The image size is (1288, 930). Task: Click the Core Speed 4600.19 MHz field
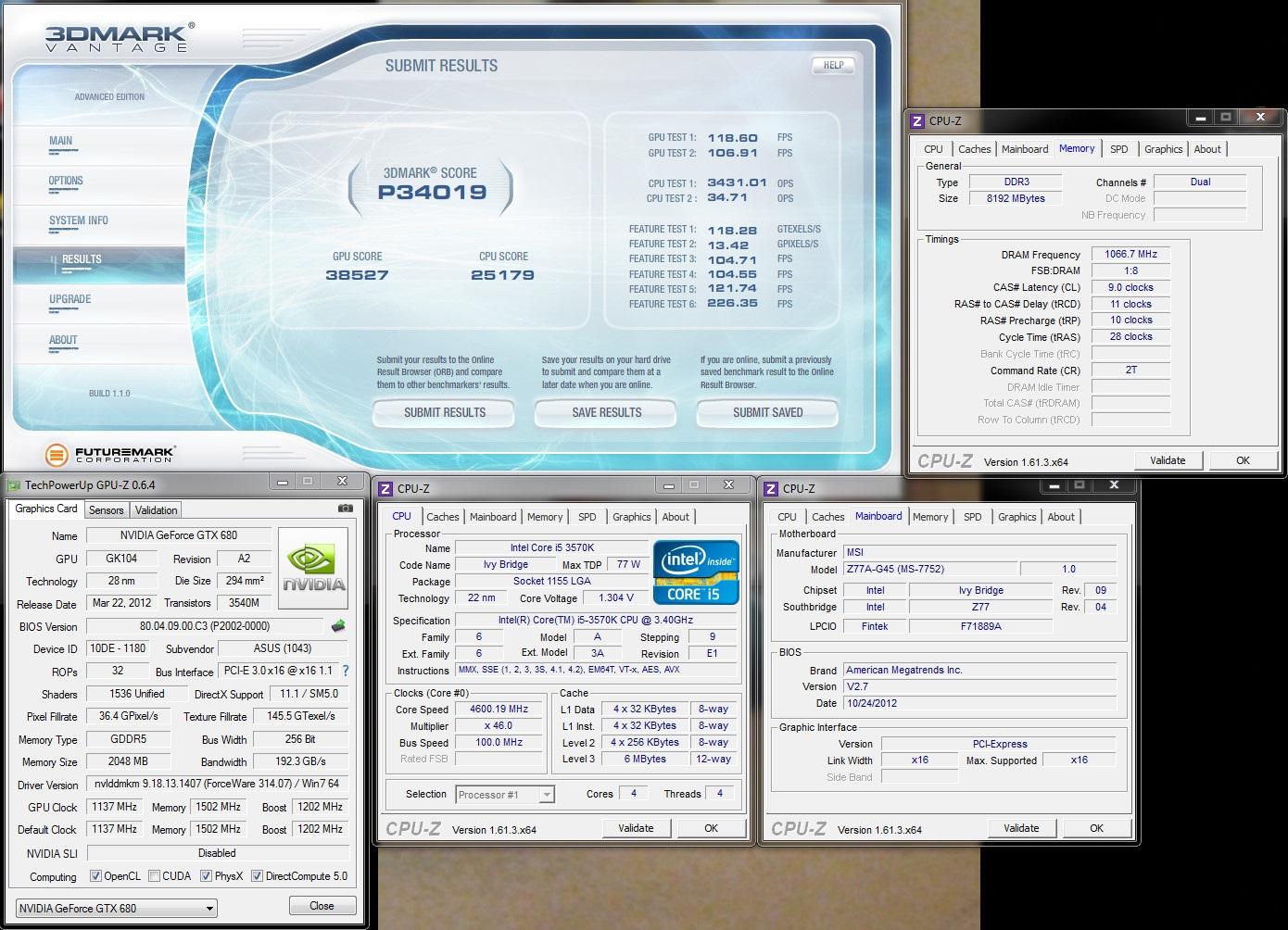(499, 709)
